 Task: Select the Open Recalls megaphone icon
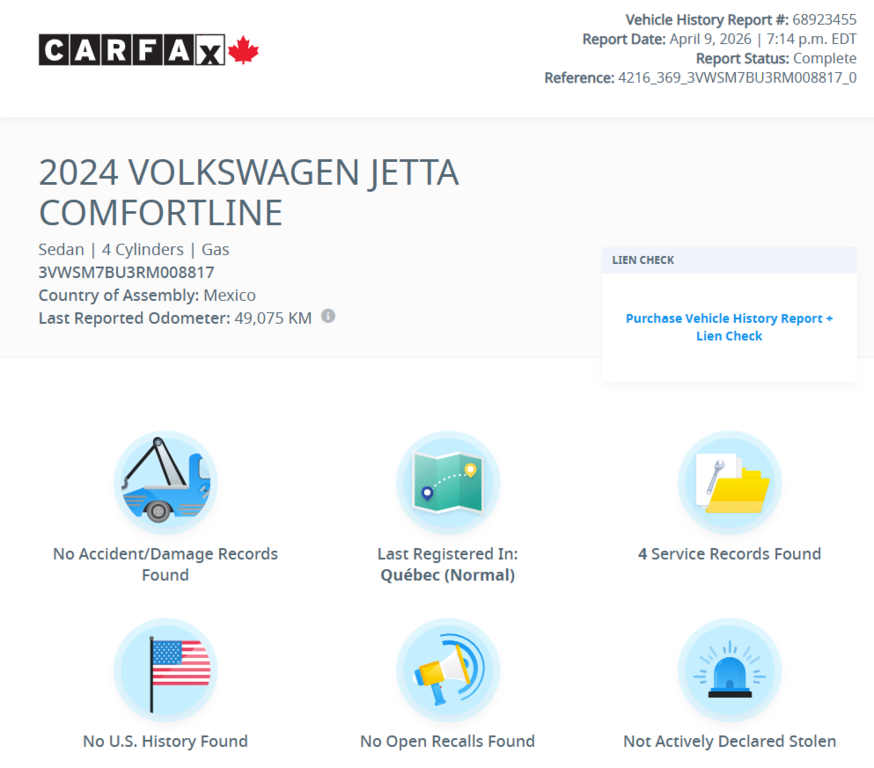click(447, 669)
